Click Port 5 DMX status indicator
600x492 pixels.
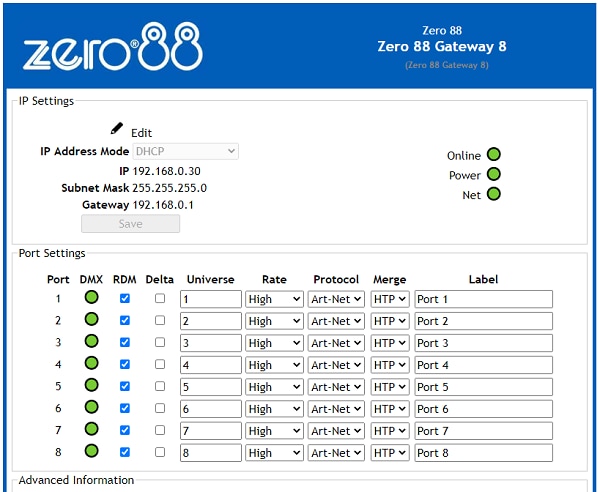click(91, 385)
